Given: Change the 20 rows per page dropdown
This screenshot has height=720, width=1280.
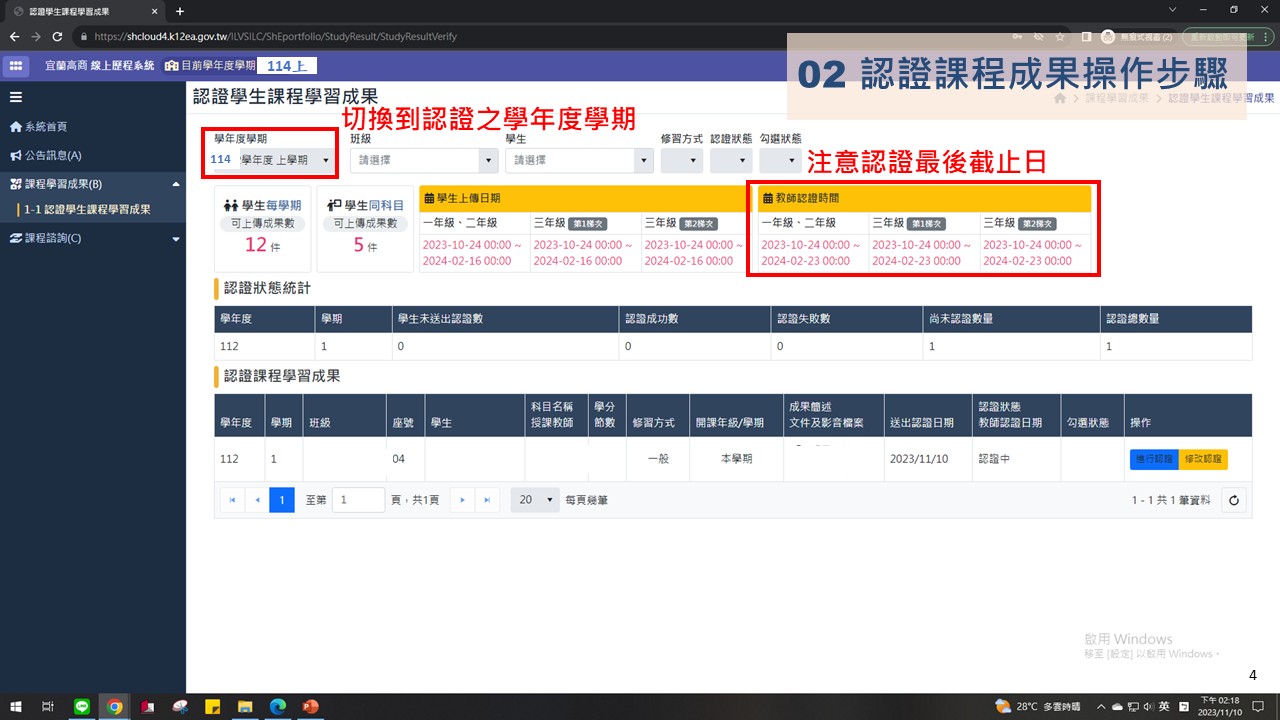Looking at the screenshot, I should (535, 500).
